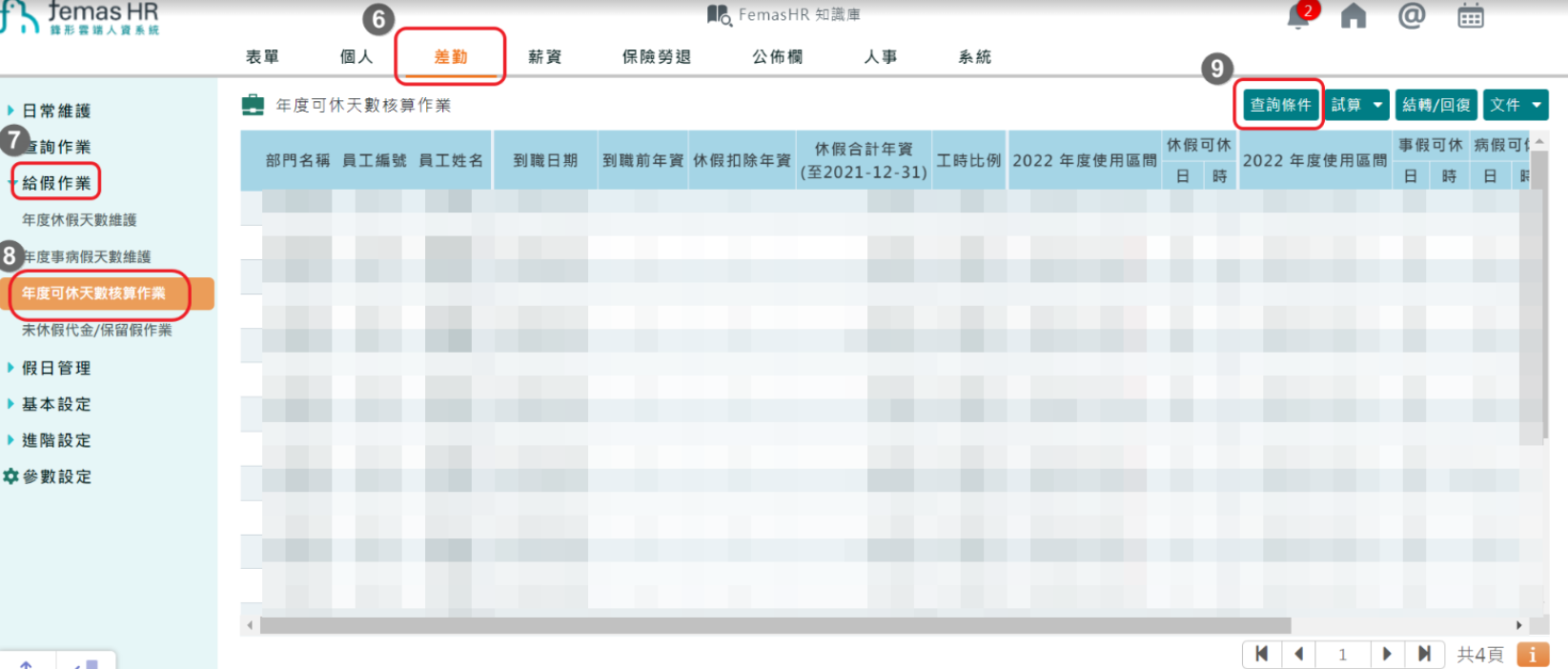Click the 休假扣除年資 column header

pos(742,160)
